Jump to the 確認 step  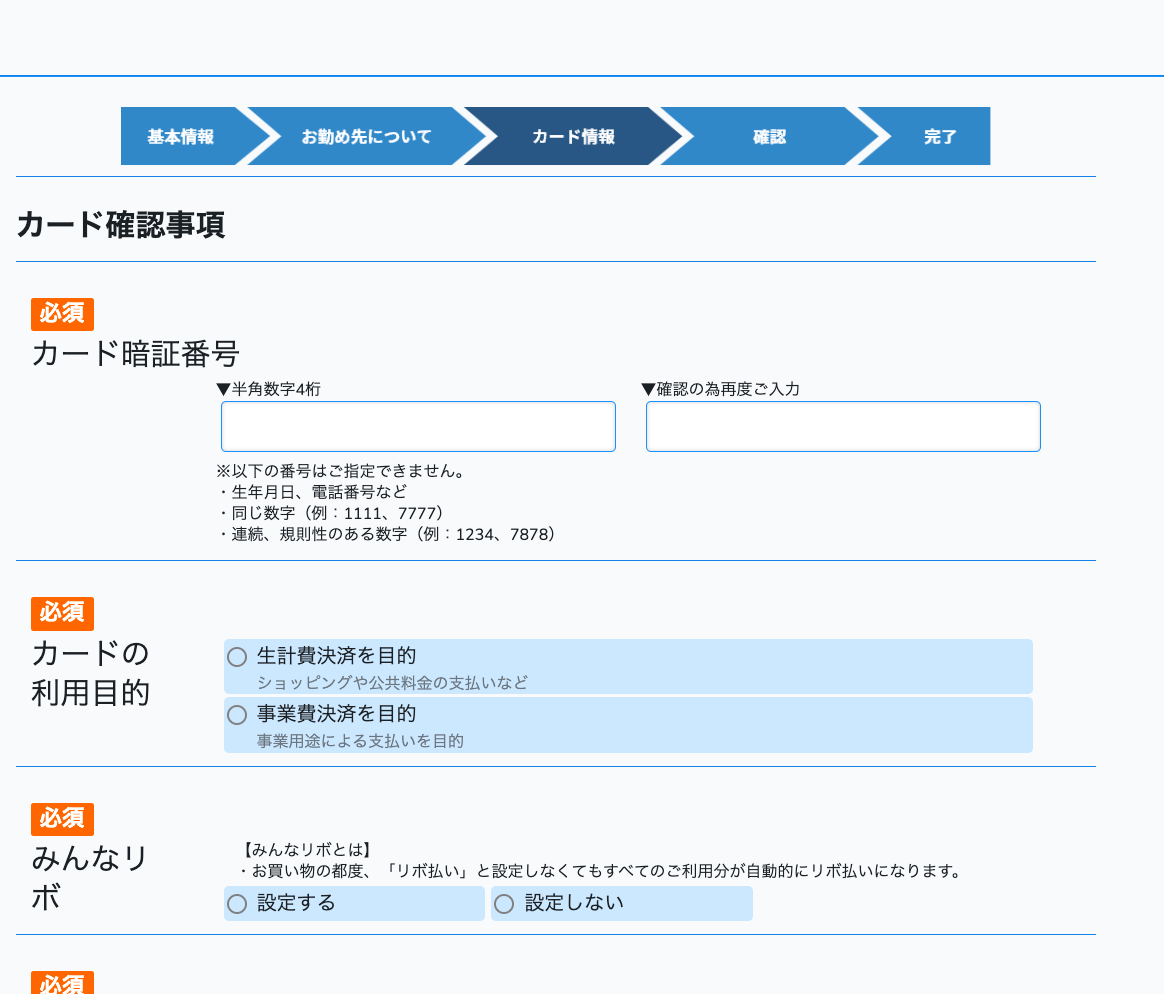coord(769,137)
